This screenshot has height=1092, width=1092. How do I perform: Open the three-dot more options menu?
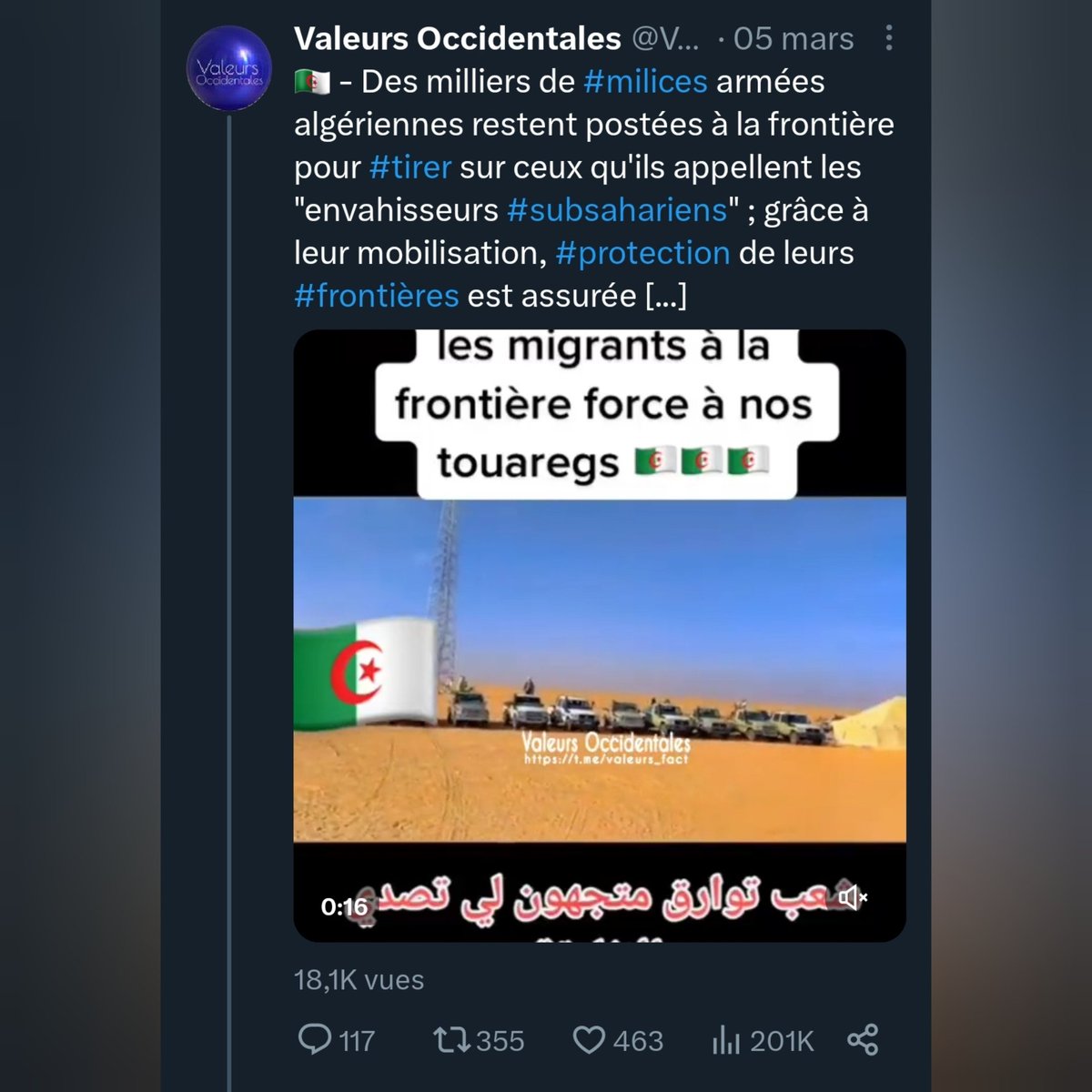click(889, 38)
